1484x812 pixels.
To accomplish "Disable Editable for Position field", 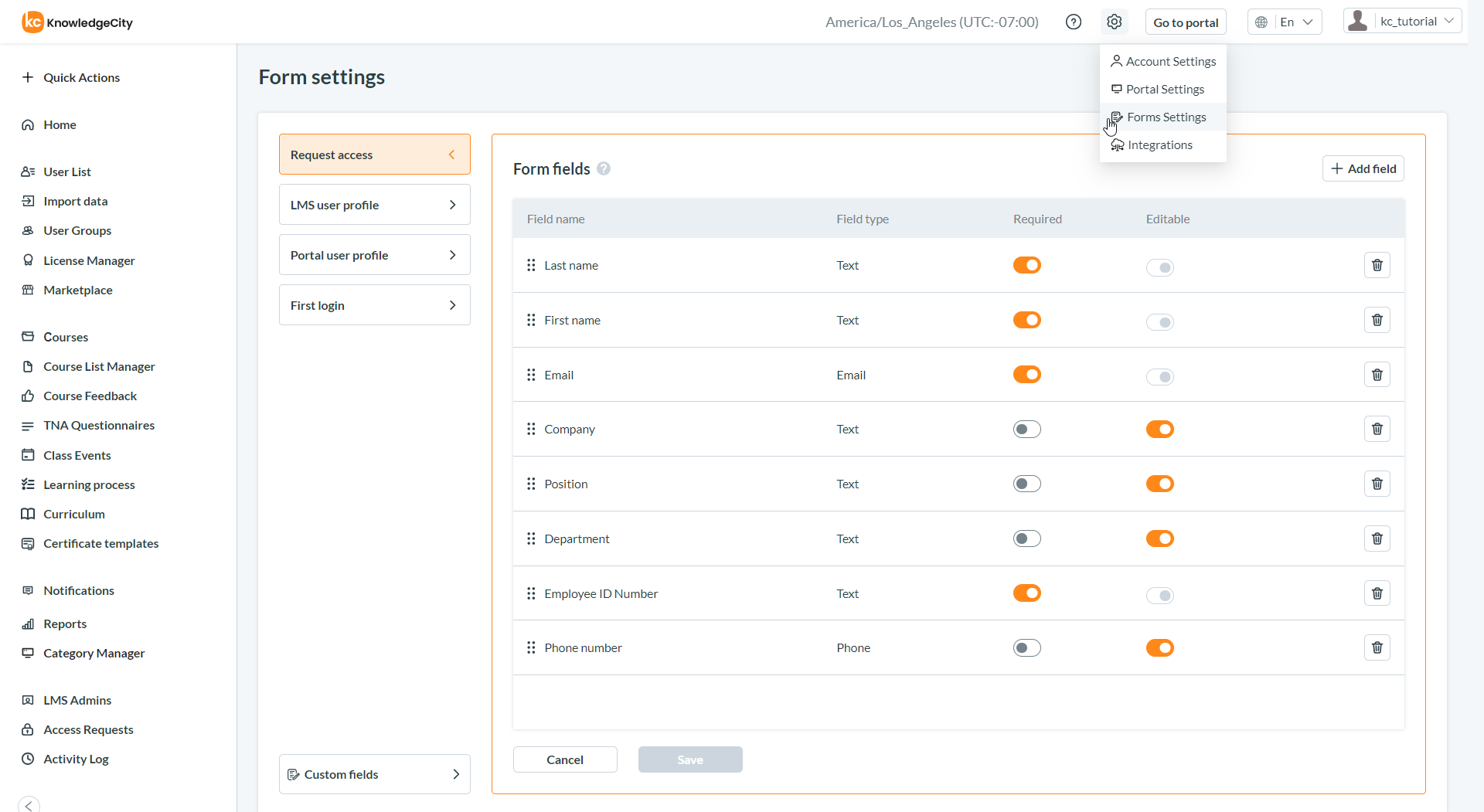I will (1159, 484).
